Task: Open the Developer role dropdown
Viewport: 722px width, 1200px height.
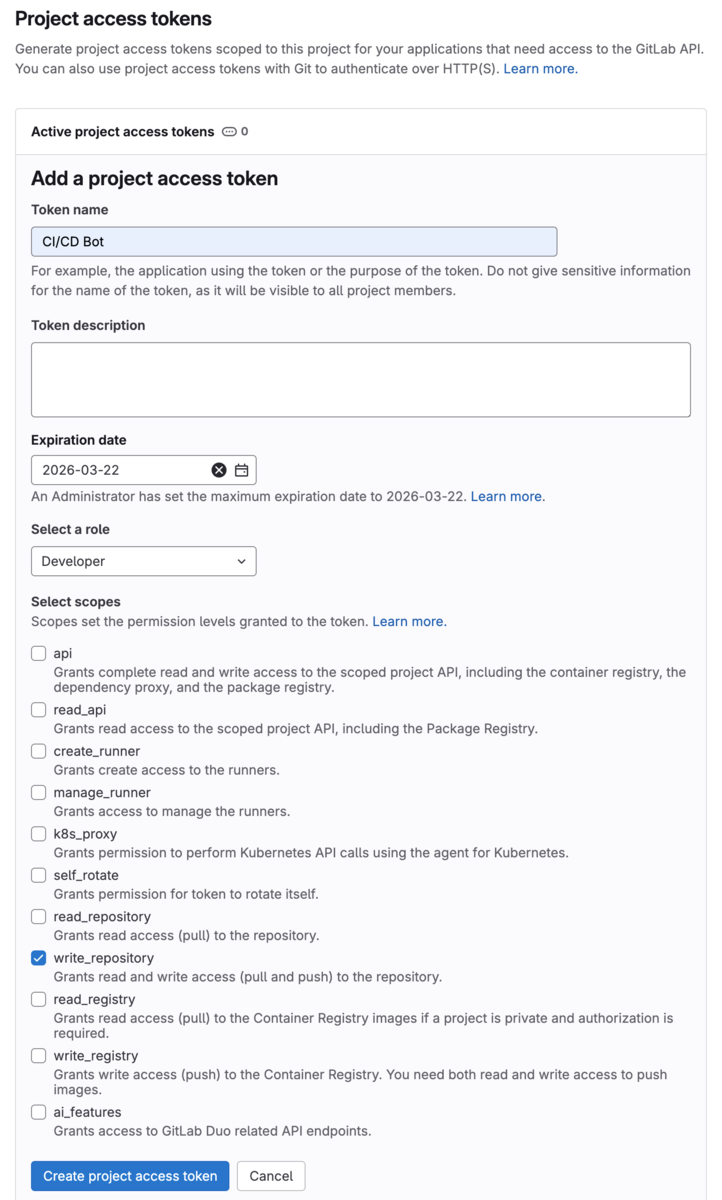Action: [x=144, y=561]
